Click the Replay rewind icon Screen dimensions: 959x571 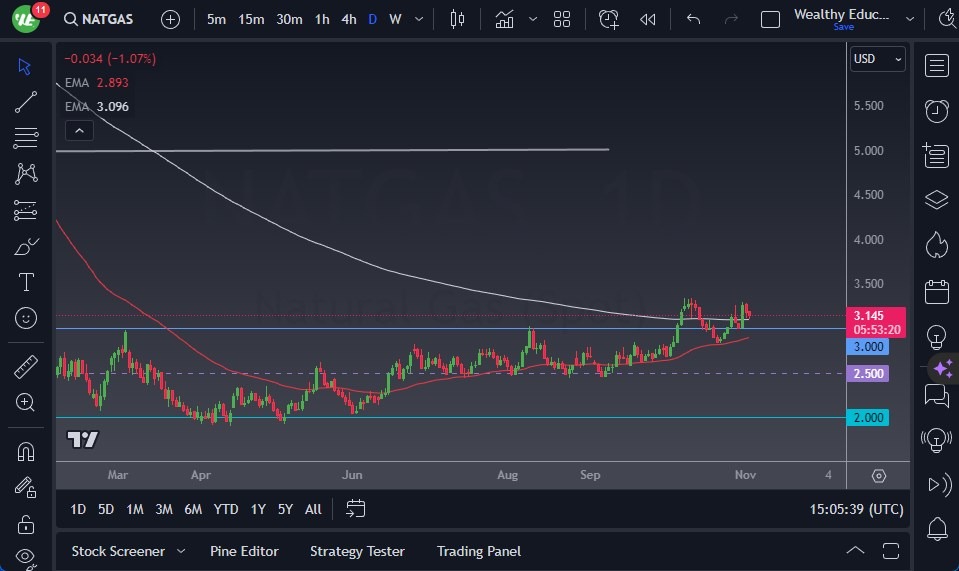tap(648, 19)
